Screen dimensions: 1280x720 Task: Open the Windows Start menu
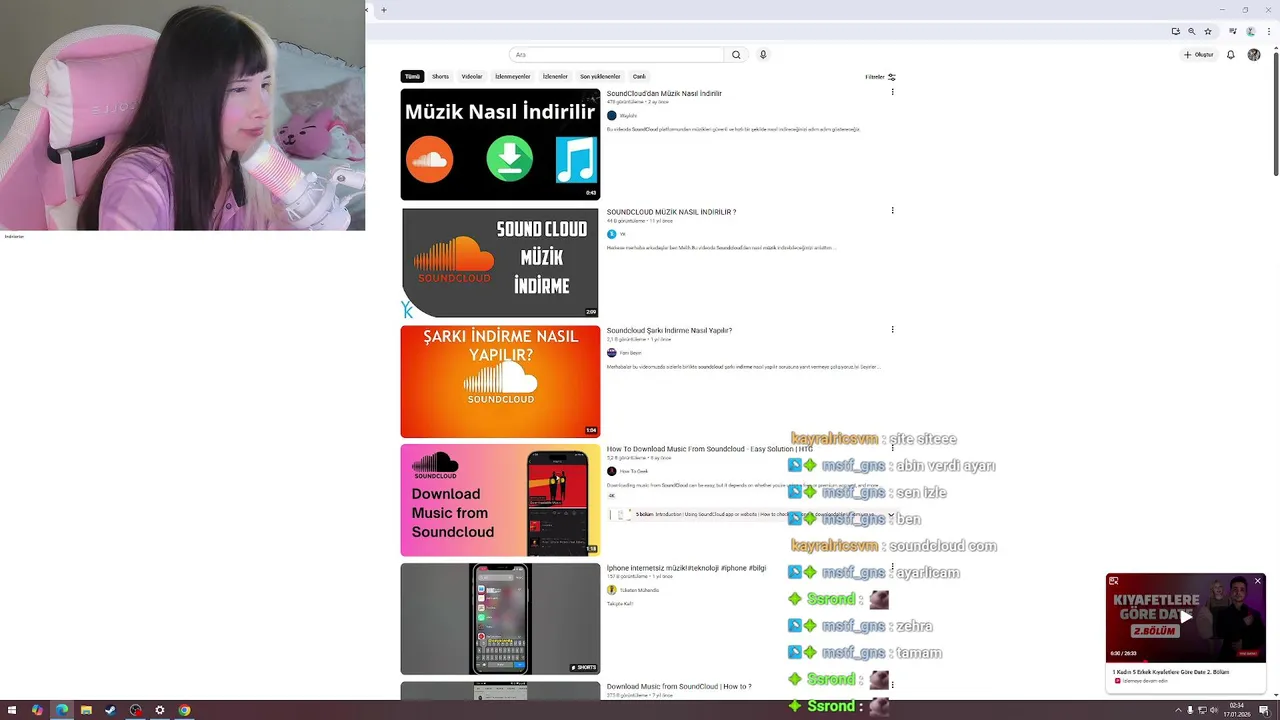tap(12, 710)
